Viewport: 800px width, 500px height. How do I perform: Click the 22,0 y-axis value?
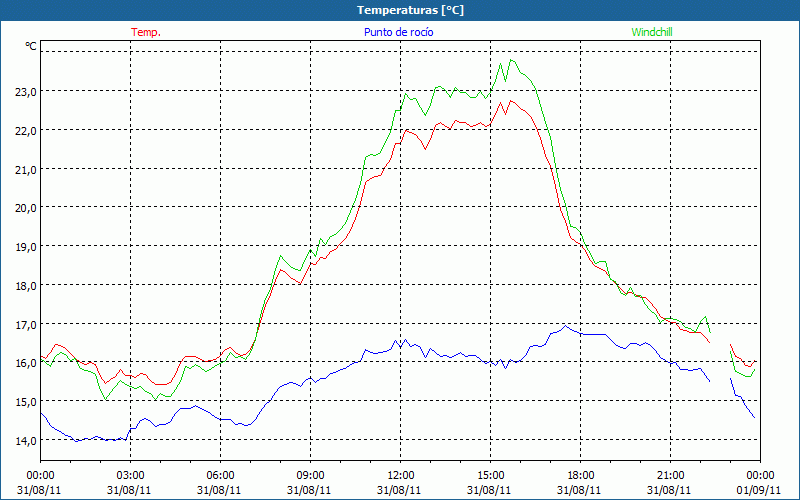click(x=25, y=131)
